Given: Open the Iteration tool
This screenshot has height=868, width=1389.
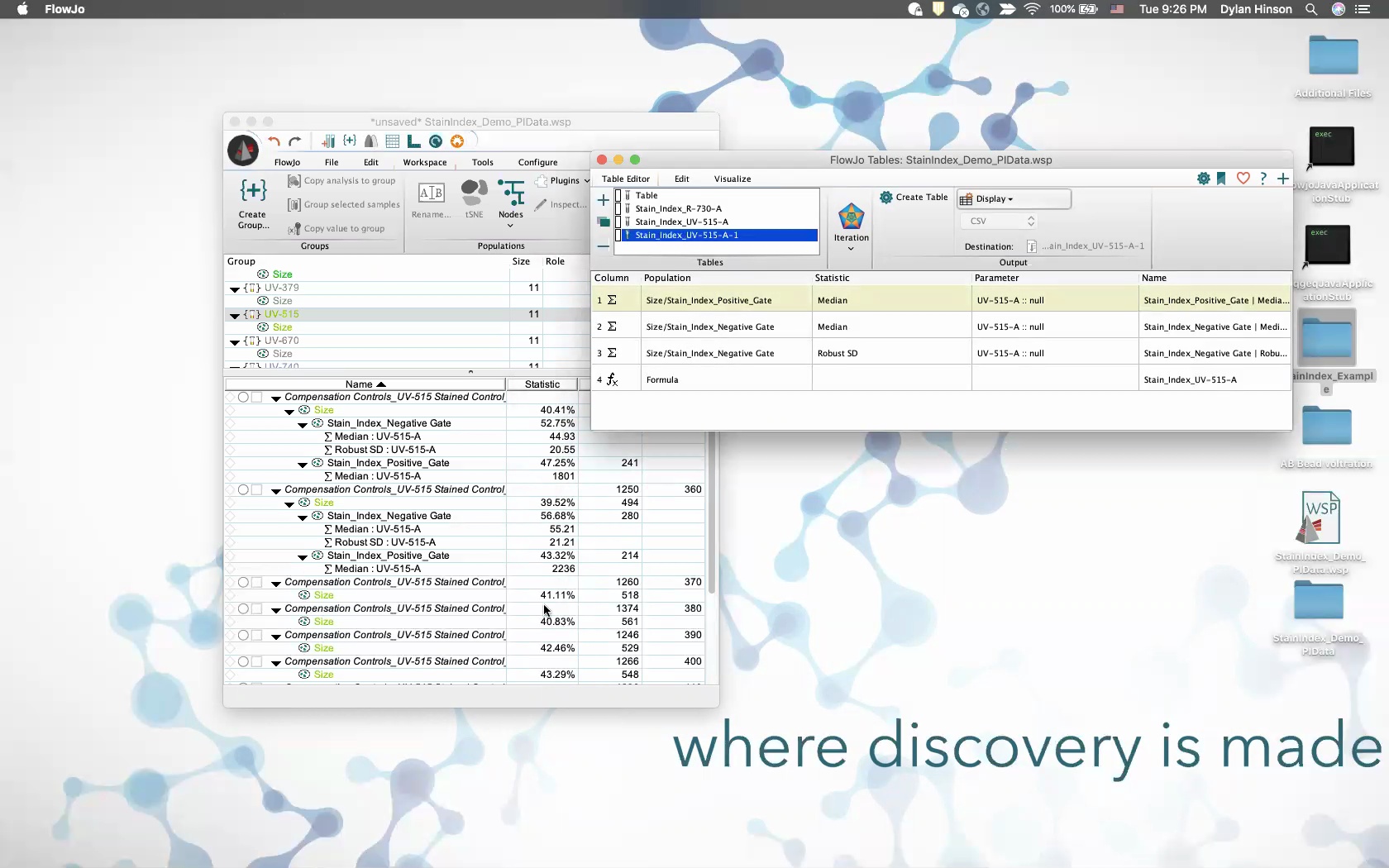Looking at the screenshot, I should coord(851,223).
